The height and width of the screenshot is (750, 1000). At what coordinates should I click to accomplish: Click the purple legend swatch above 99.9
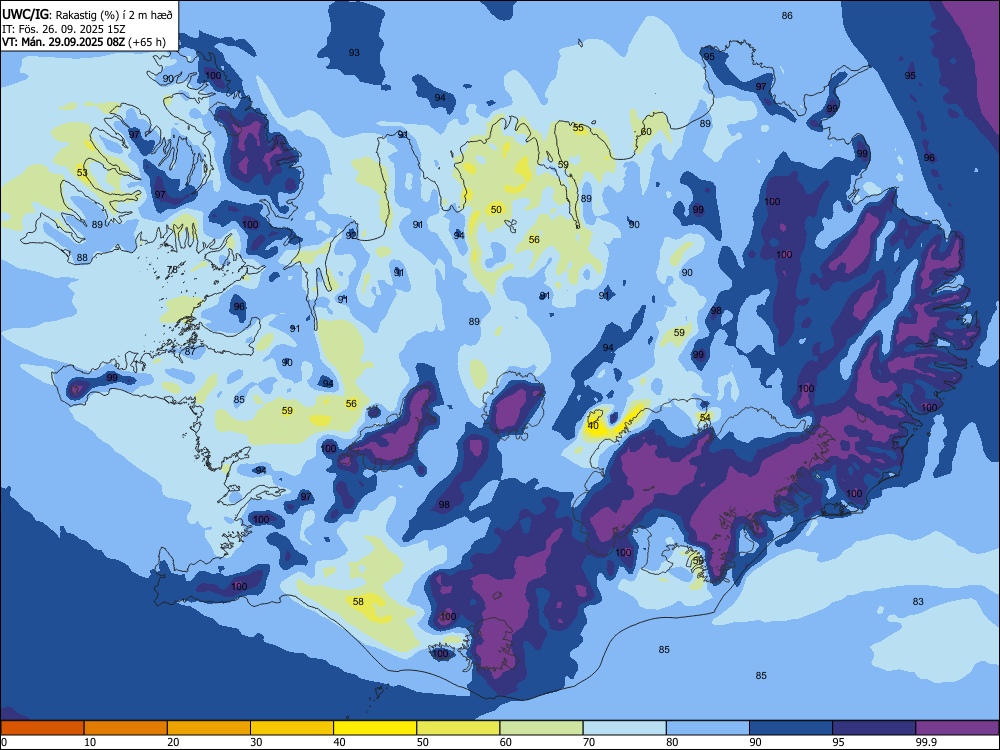tap(957, 728)
